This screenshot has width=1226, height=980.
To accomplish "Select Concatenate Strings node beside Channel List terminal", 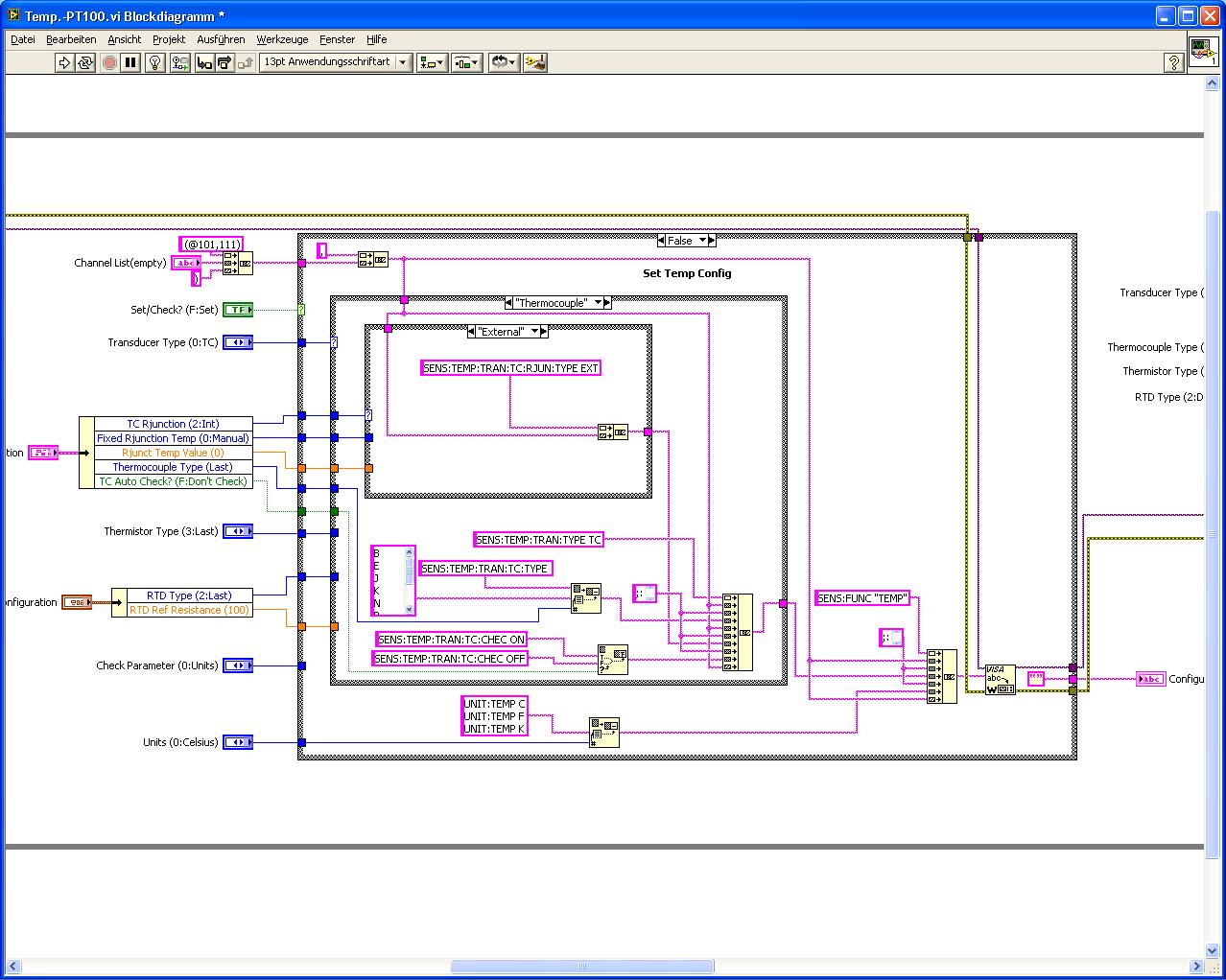I will click(x=238, y=264).
